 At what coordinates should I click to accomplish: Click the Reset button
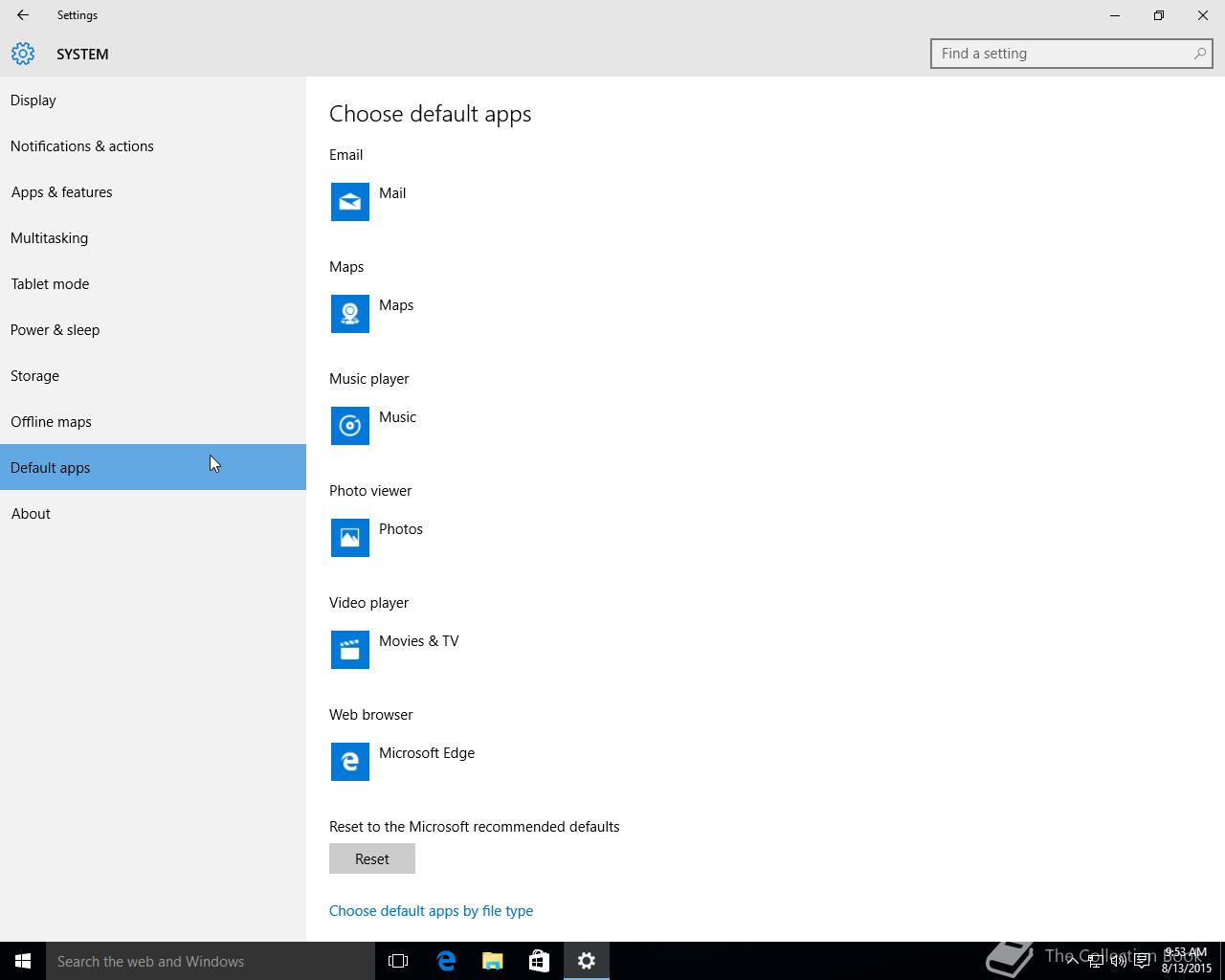click(x=372, y=858)
